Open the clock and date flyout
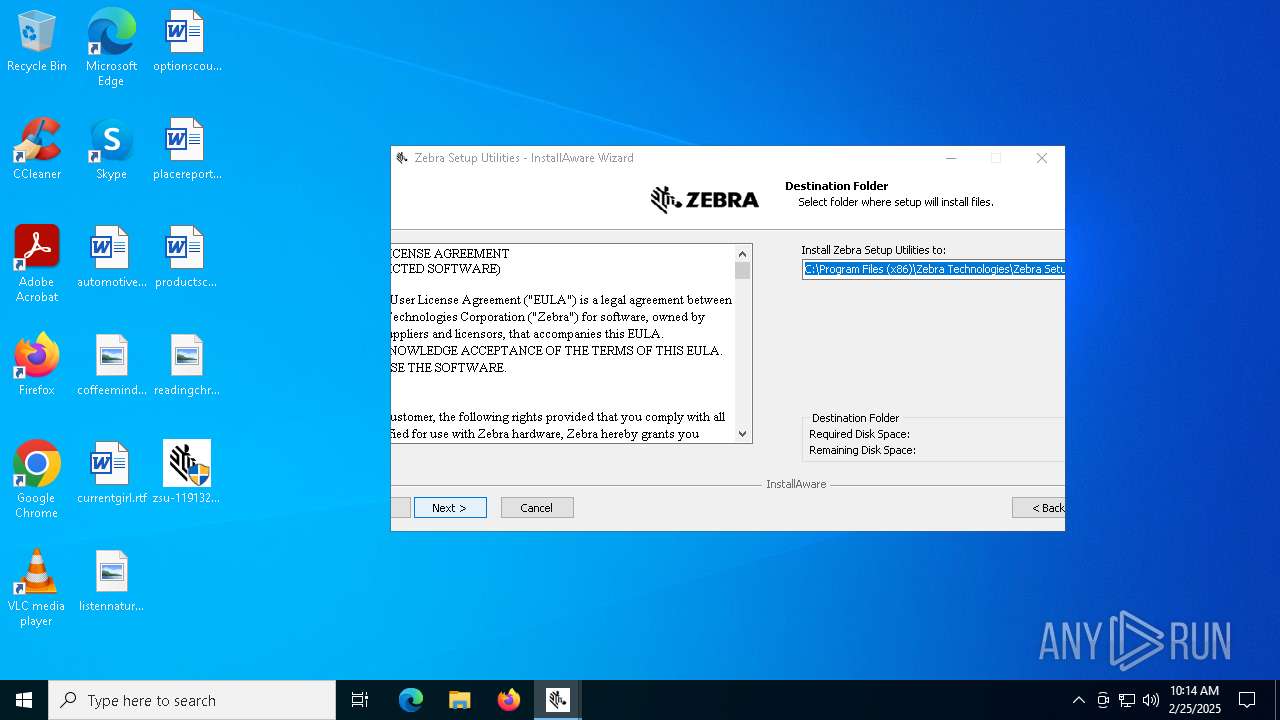1280x720 pixels. pyautogui.click(x=1194, y=700)
